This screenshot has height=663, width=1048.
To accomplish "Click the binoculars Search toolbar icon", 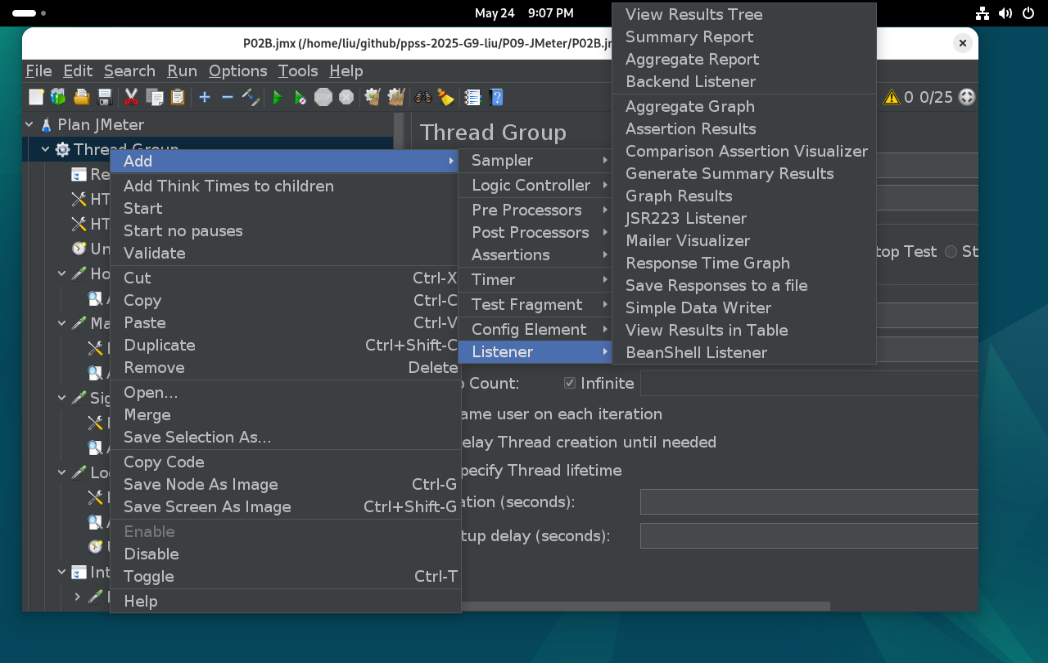I will point(423,98).
